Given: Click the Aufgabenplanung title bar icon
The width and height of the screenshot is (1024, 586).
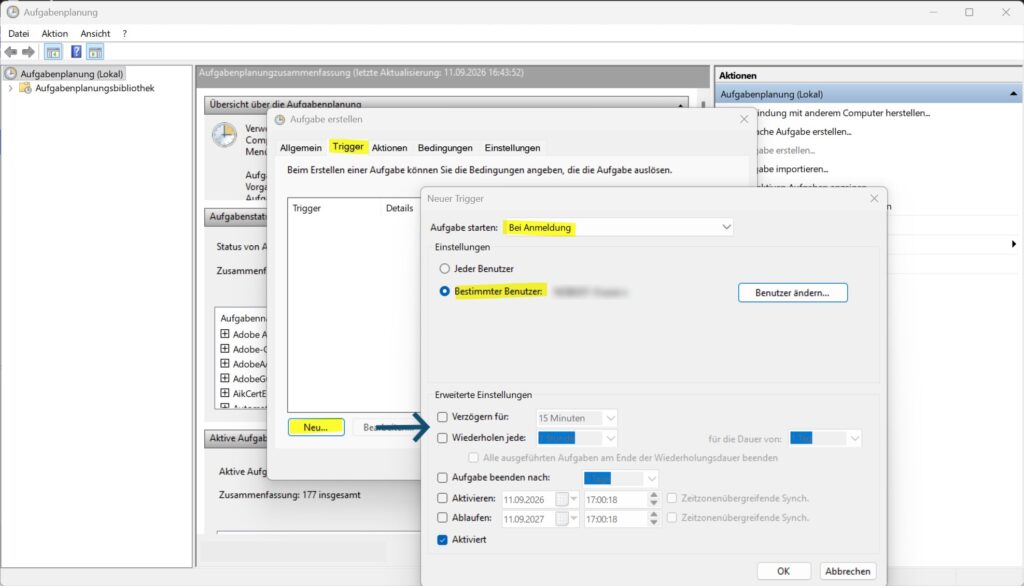Looking at the screenshot, I should coord(12,12).
